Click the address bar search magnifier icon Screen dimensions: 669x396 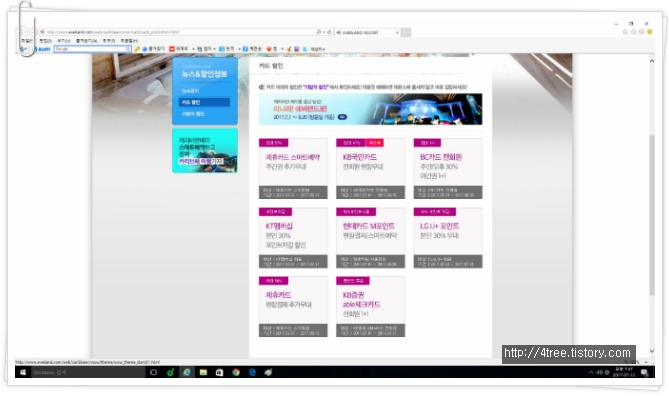click(318, 32)
